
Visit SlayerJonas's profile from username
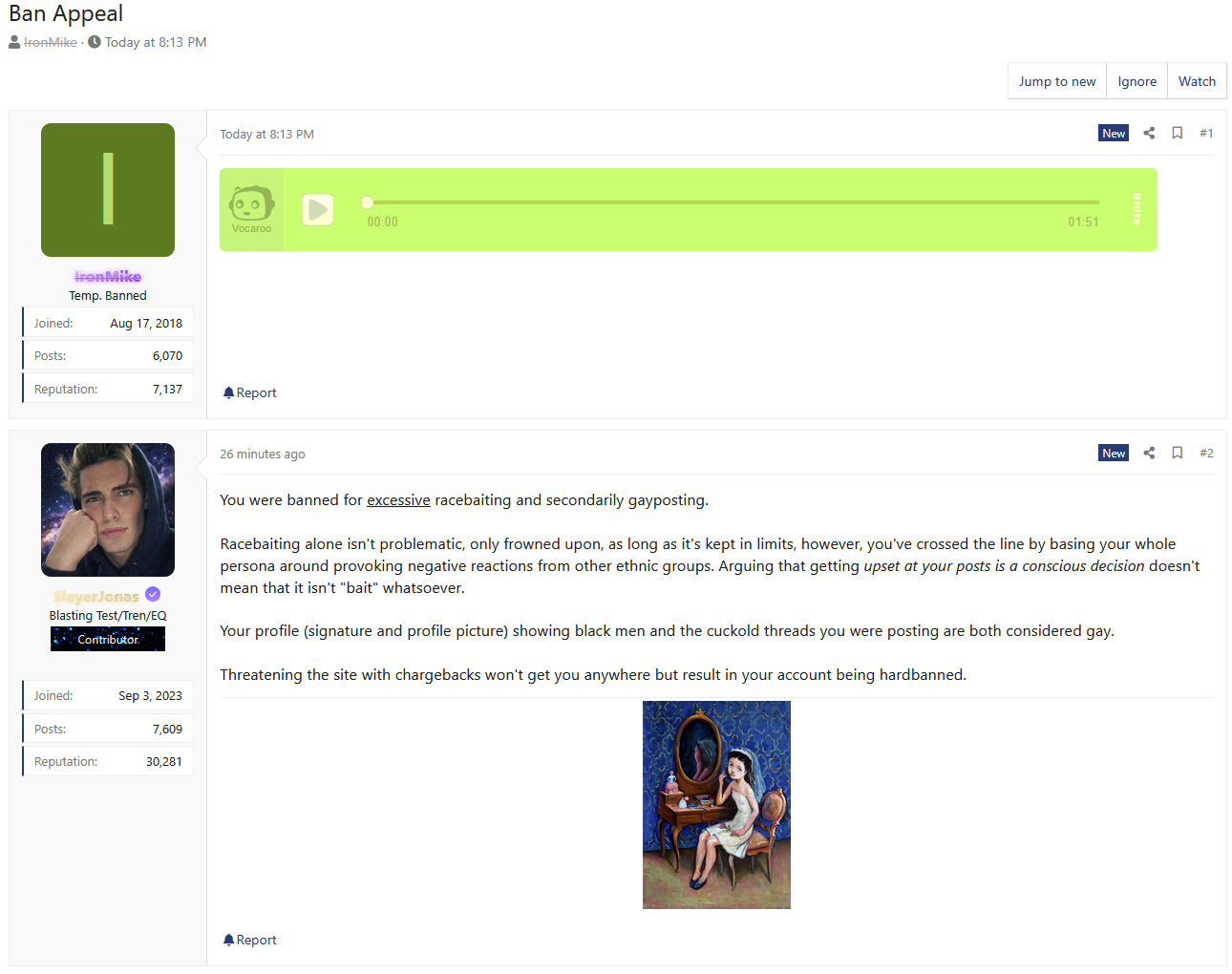tap(96, 596)
